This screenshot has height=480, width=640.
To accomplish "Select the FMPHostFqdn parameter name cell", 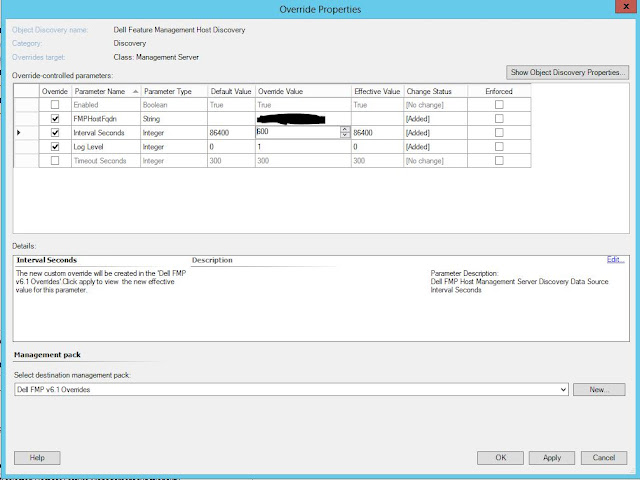I will coord(106,119).
